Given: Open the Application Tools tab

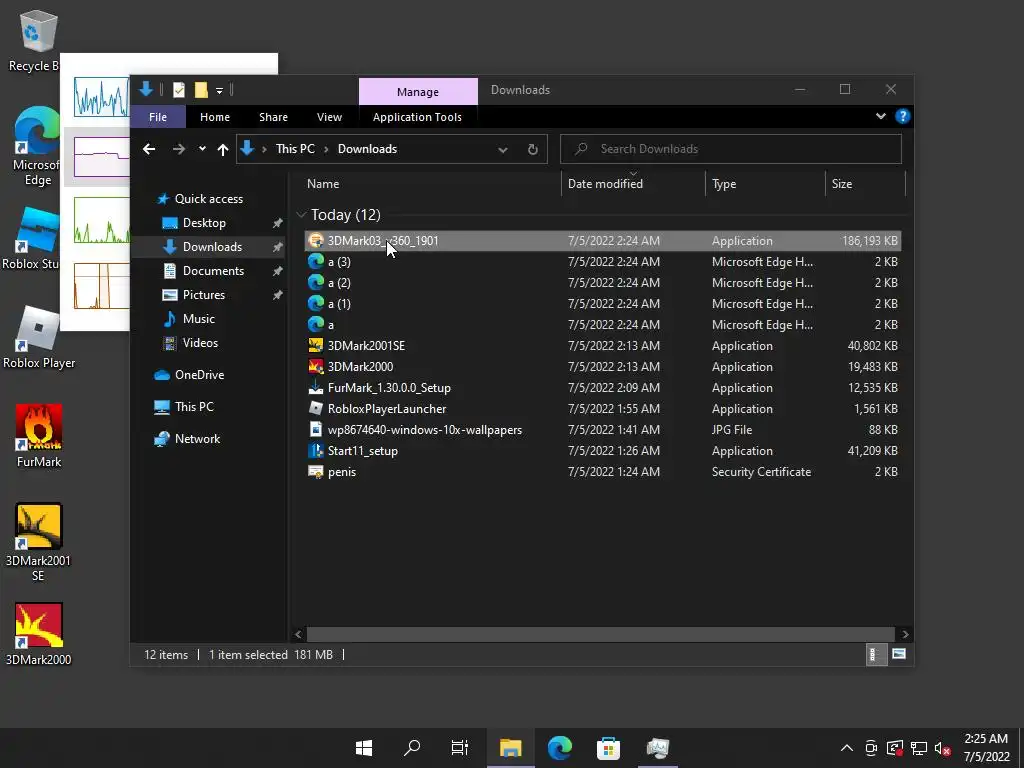Looking at the screenshot, I should (417, 117).
